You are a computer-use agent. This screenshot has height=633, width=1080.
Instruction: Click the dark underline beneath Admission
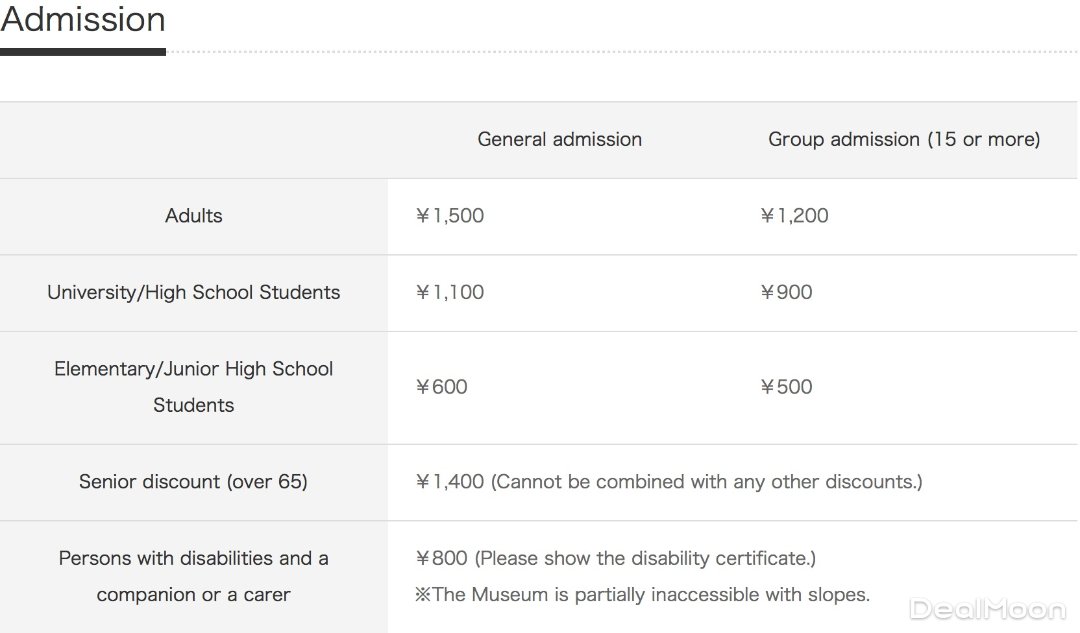tap(82, 52)
